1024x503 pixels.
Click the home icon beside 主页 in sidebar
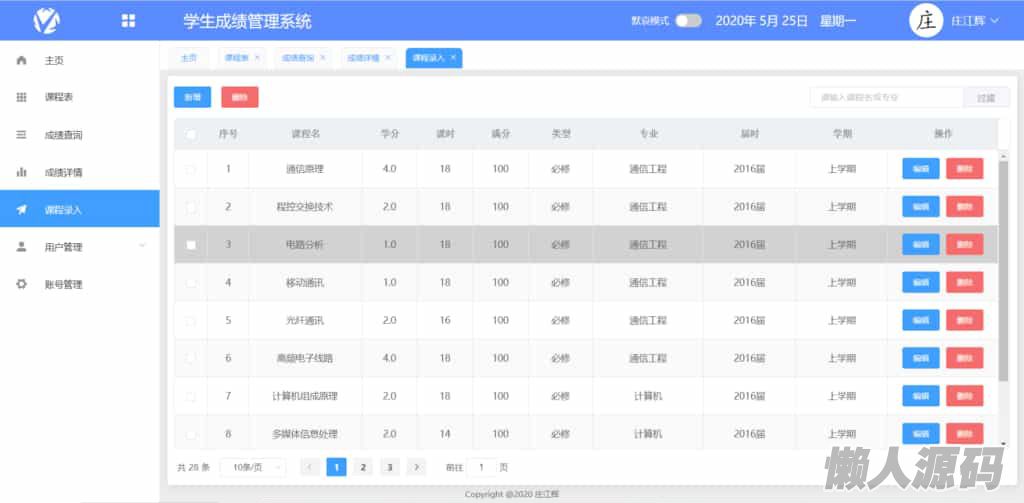[21, 60]
